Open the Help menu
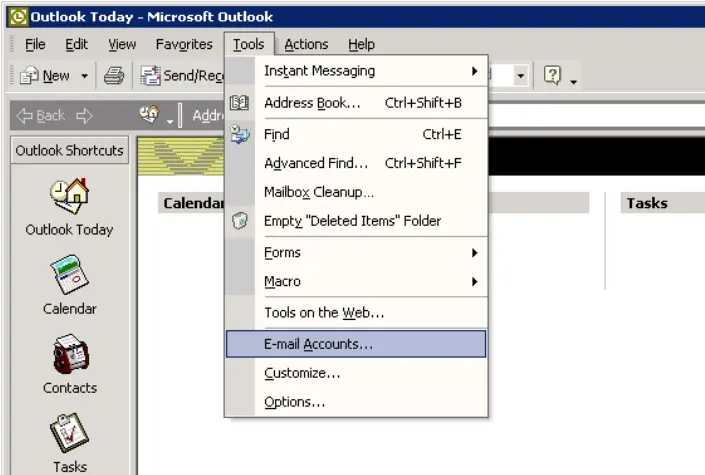Image resolution: width=705 pixels, height=475 pixels. [x=361, y=45]
